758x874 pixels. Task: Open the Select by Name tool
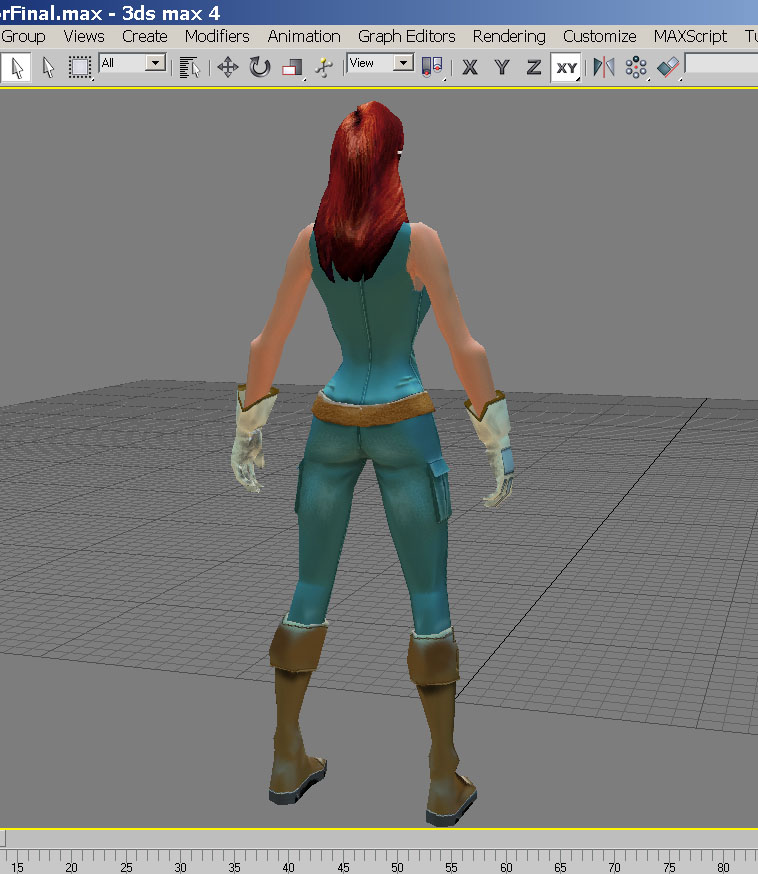190,67
